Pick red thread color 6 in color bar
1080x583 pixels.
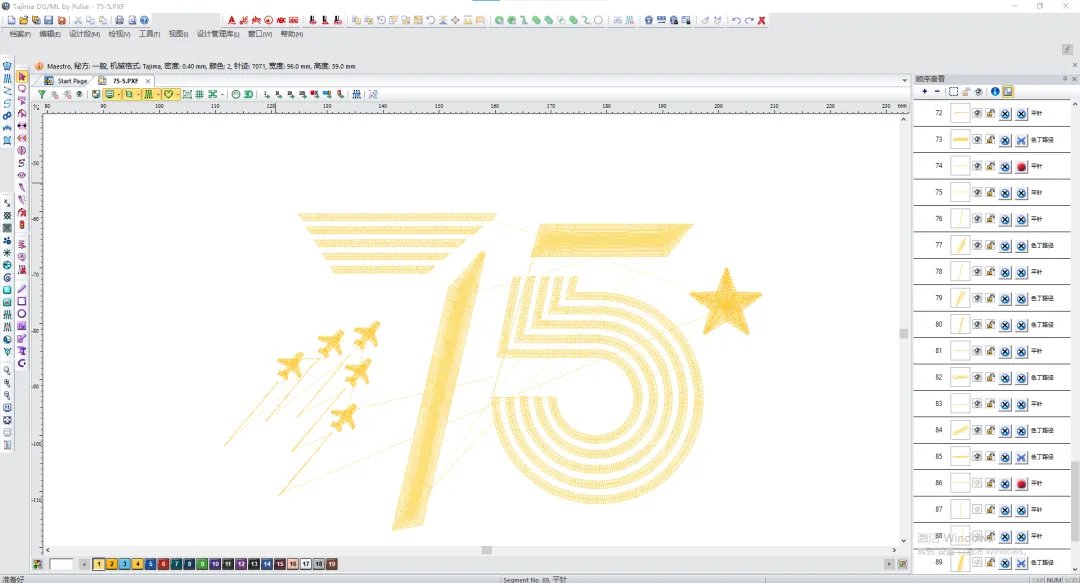tap(163, 564)
